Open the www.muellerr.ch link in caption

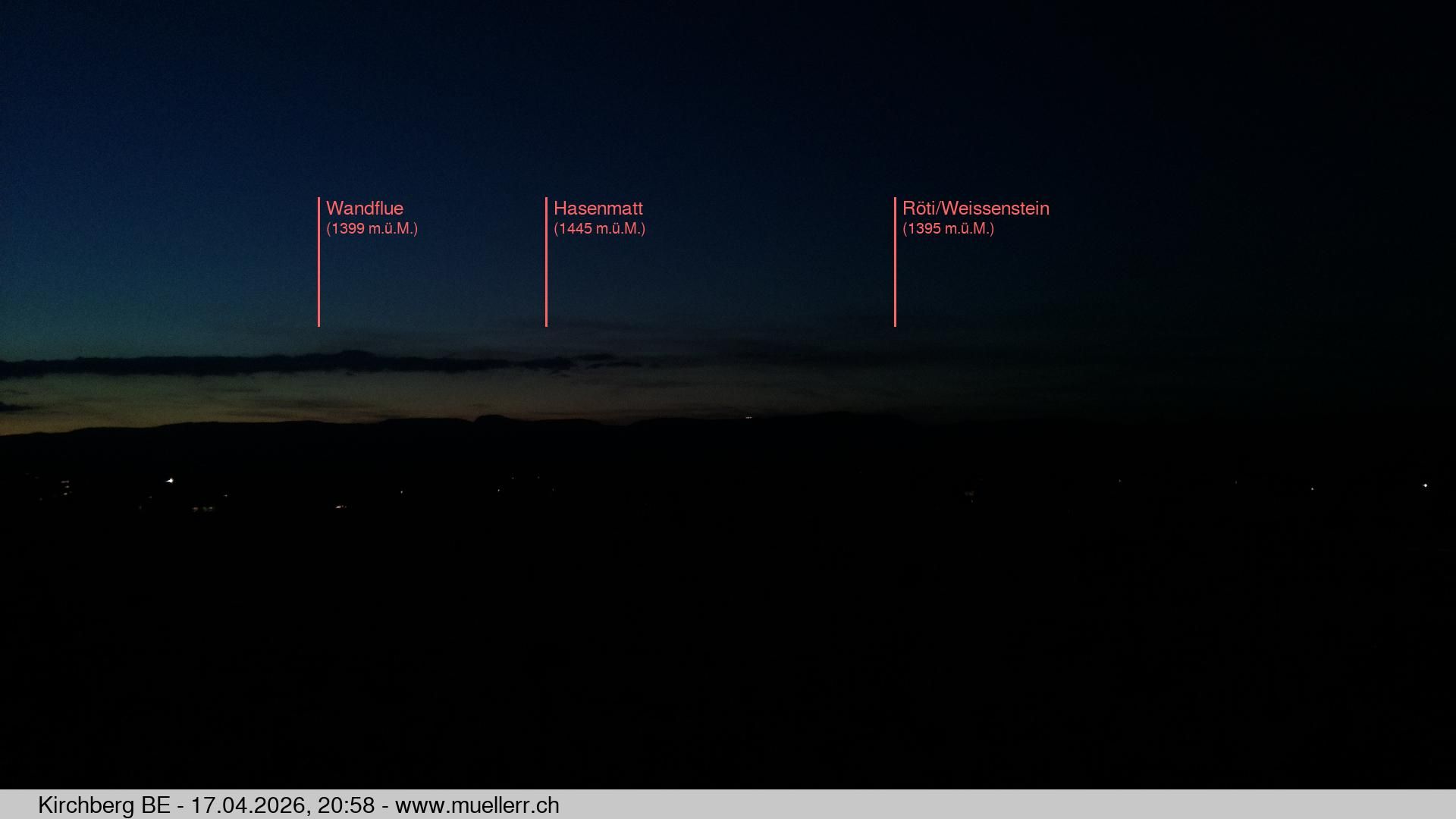(x=477, y=805)
